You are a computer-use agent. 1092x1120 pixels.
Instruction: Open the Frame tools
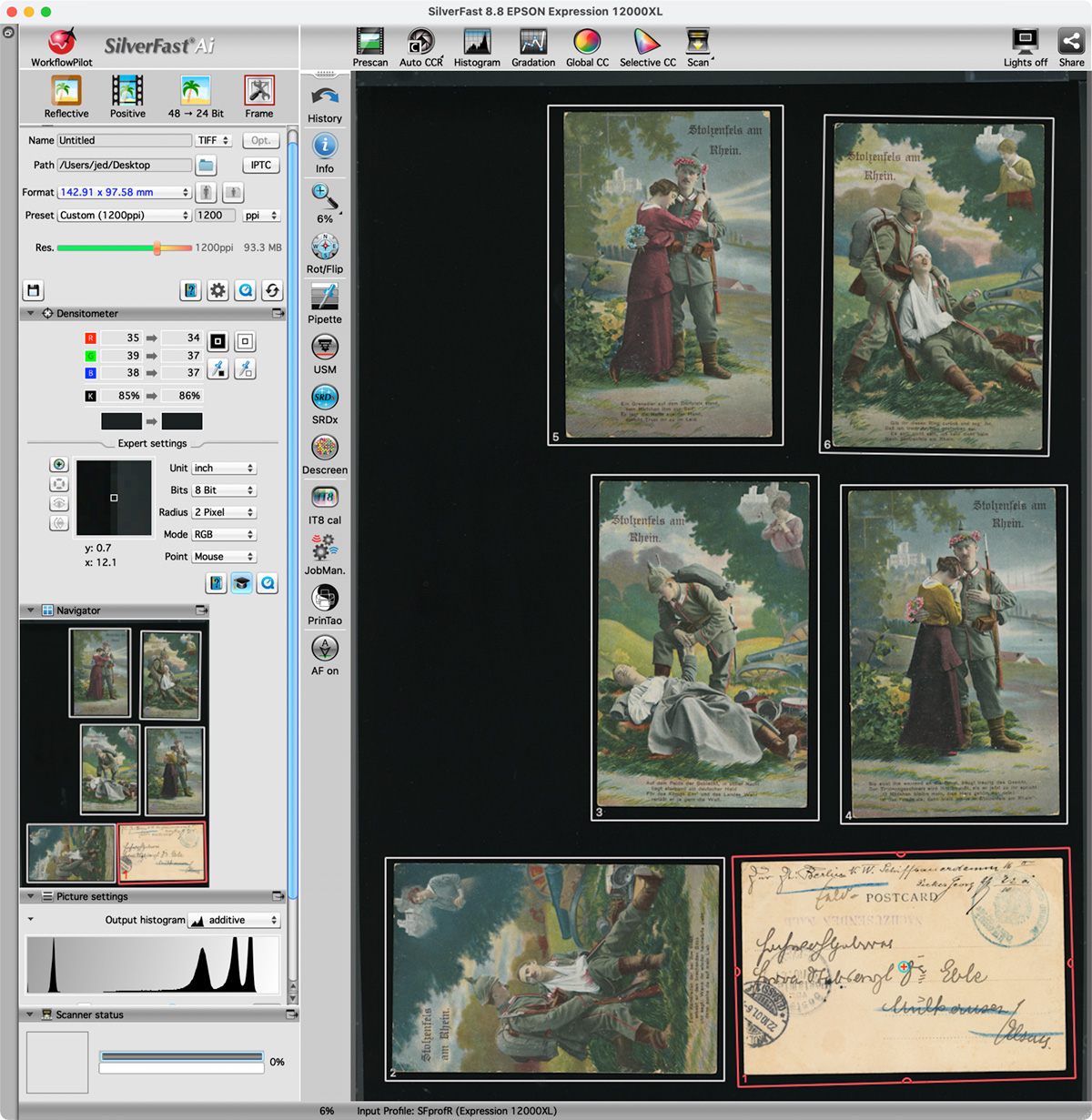click(259, 97)
